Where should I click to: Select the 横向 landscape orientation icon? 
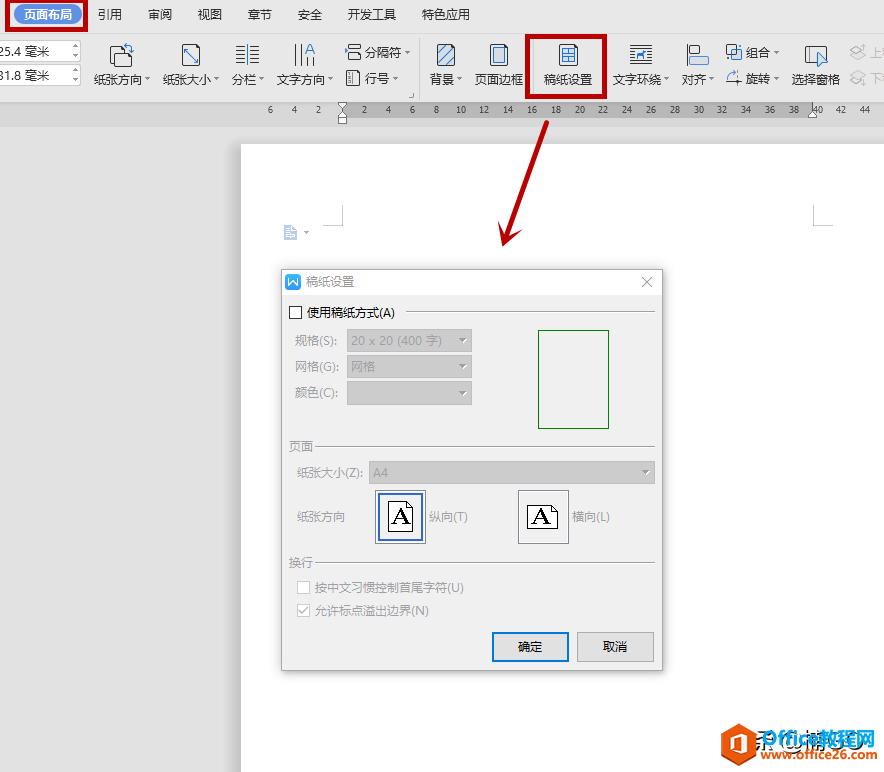tap(543, 517)
